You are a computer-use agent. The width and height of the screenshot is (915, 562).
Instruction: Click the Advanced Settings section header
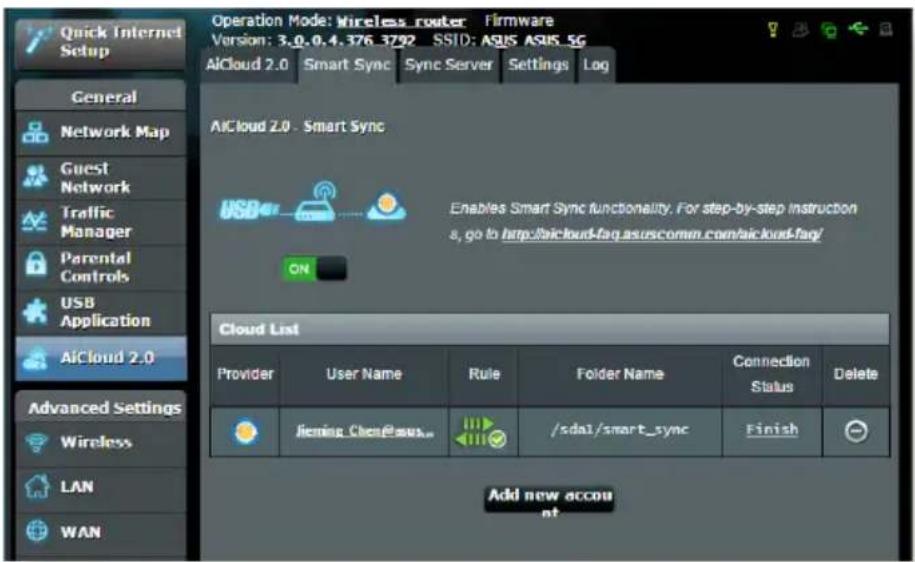101,407
